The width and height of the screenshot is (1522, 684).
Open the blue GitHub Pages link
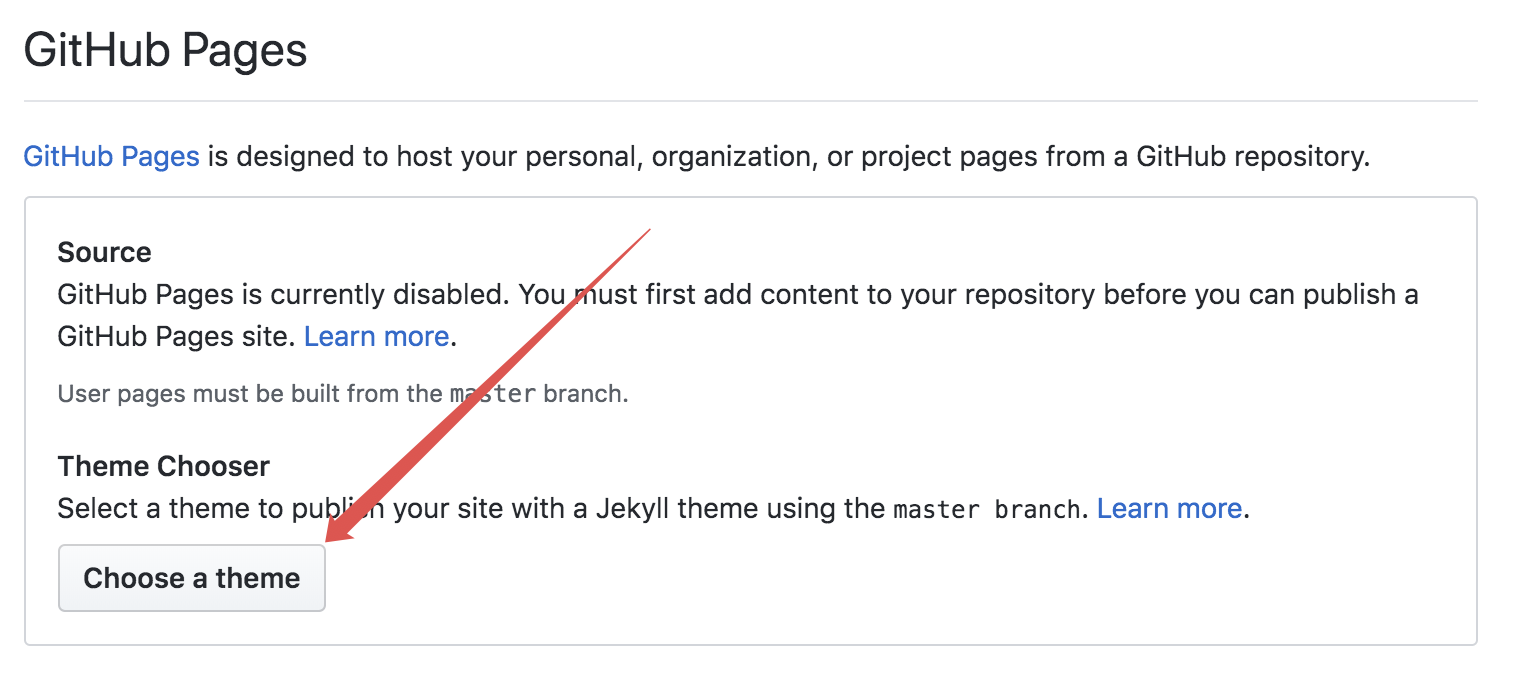click(x=111, y=157)
